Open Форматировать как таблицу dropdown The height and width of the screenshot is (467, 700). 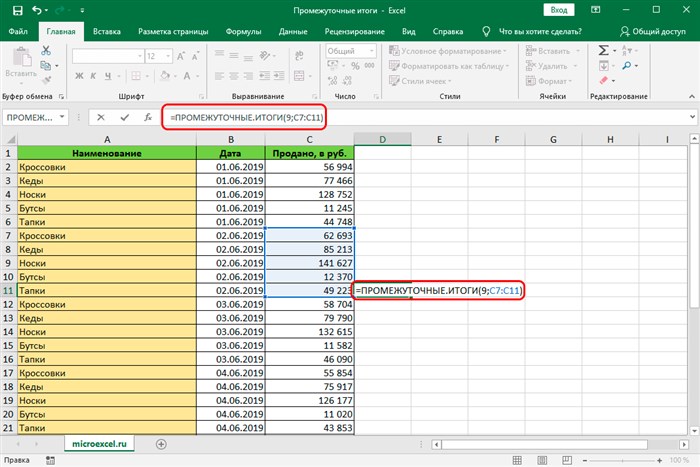pos(449,66)
